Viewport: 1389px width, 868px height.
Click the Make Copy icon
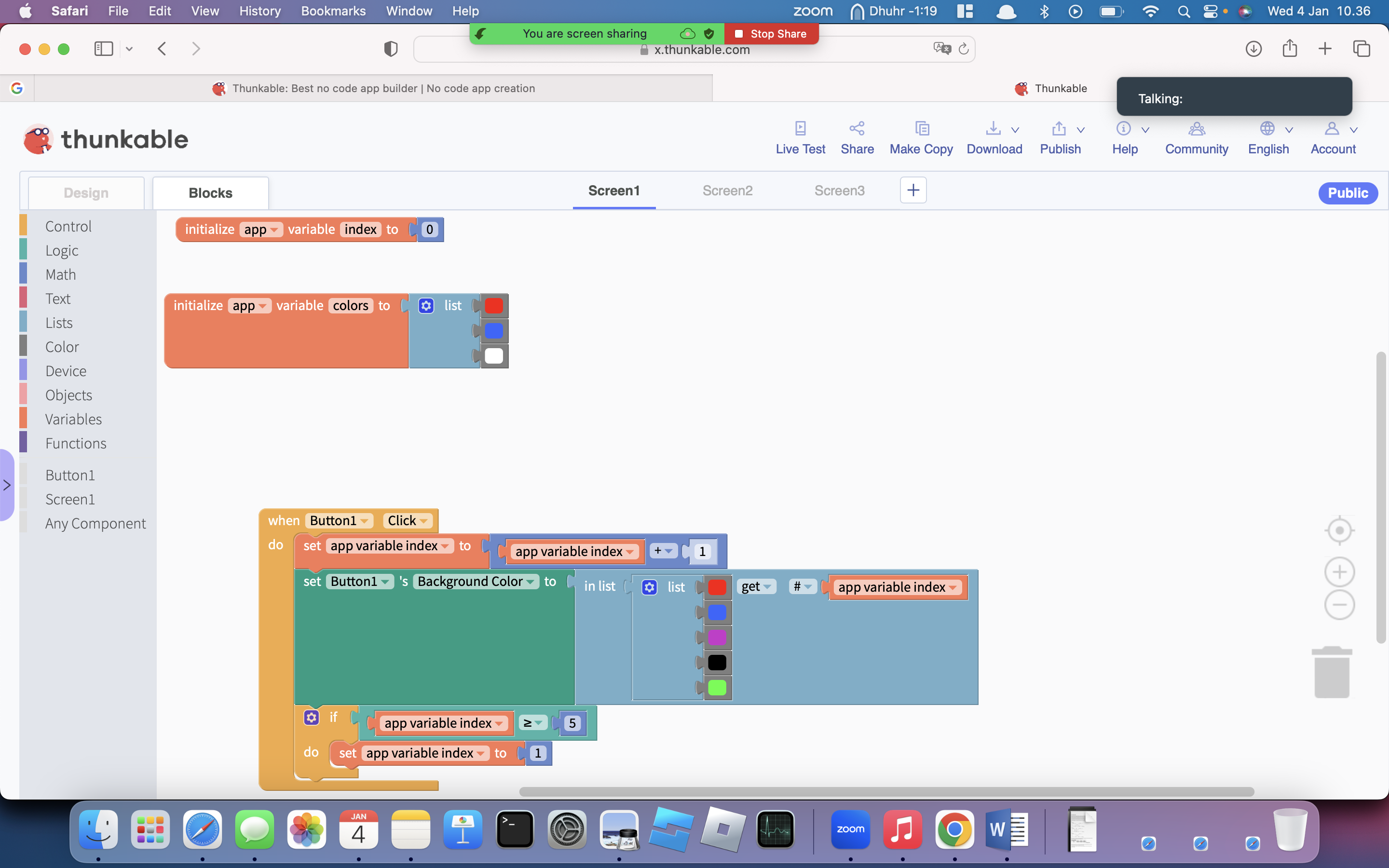click(922, 128)
